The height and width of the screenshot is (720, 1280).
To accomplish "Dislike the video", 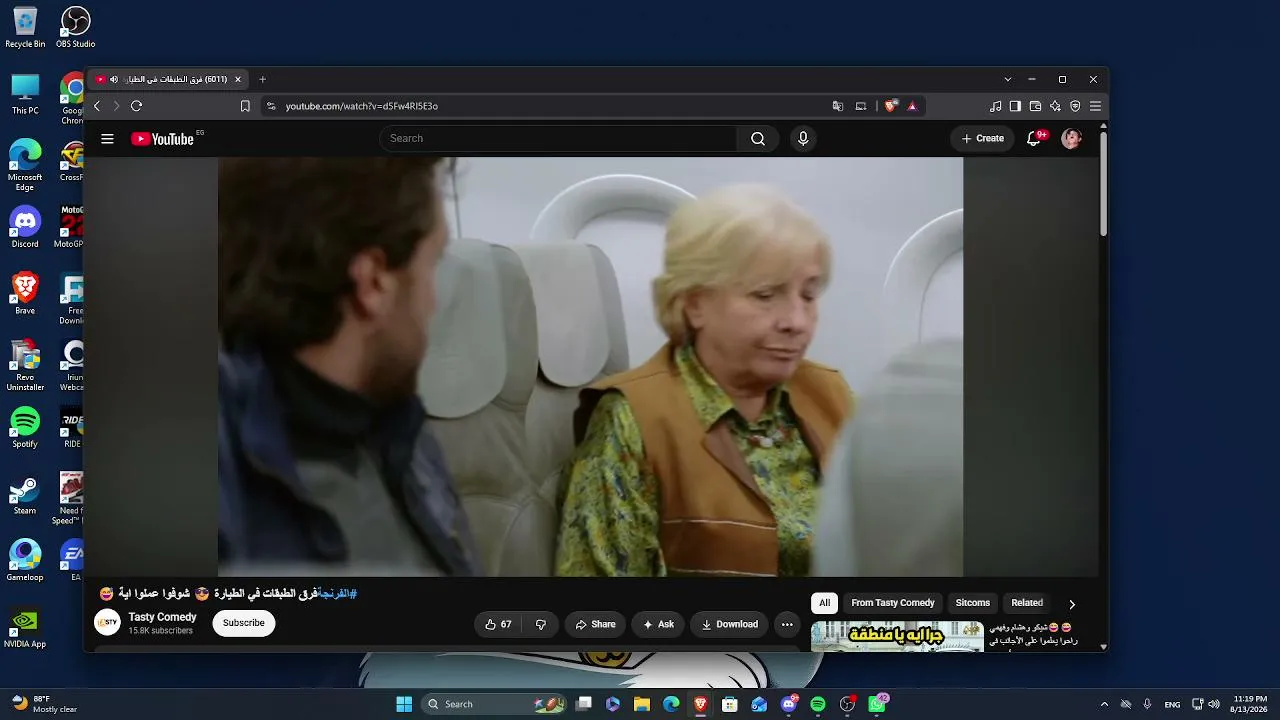I will tap(541, 624).
